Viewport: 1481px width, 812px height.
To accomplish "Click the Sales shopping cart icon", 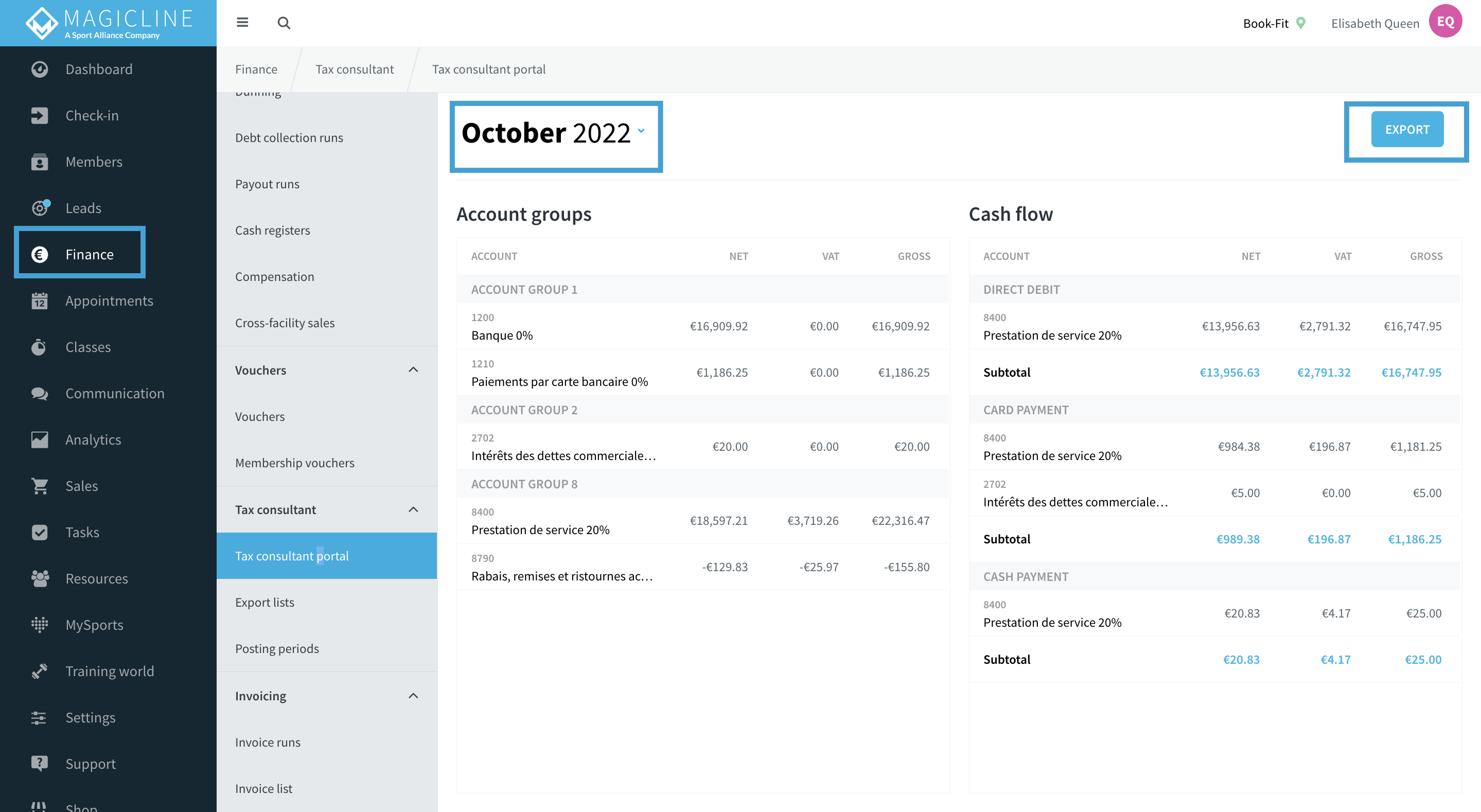I will [x=39, y=486].
